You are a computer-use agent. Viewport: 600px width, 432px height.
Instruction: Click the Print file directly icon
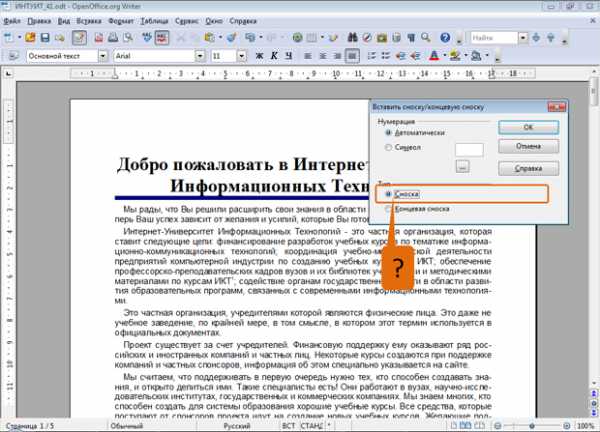113,37
